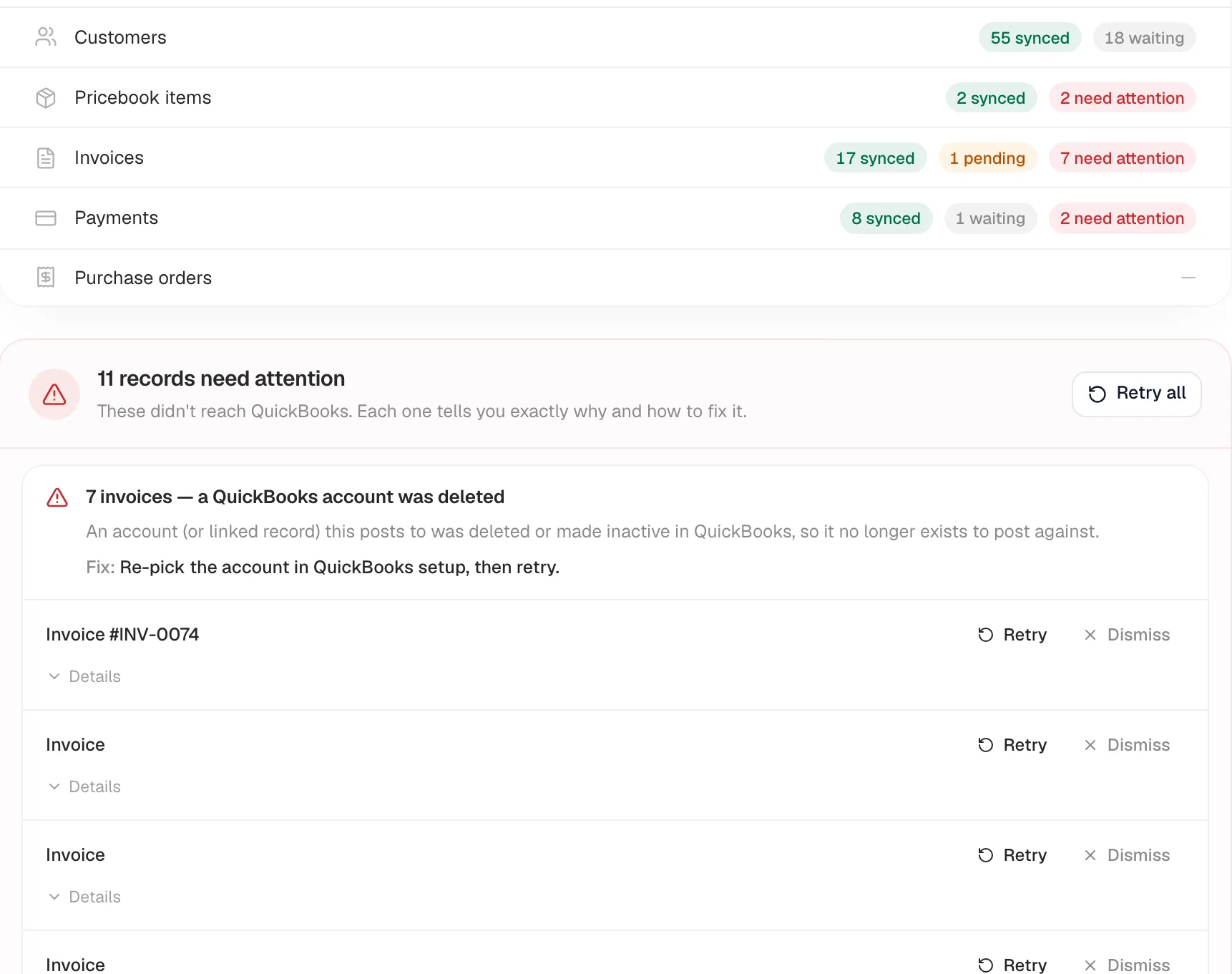Image resolution: width=1232 pixels, height=974 pixels.
Task: Open "2 need attention" on Pricebook items row
Action: tap(1122, 98)
